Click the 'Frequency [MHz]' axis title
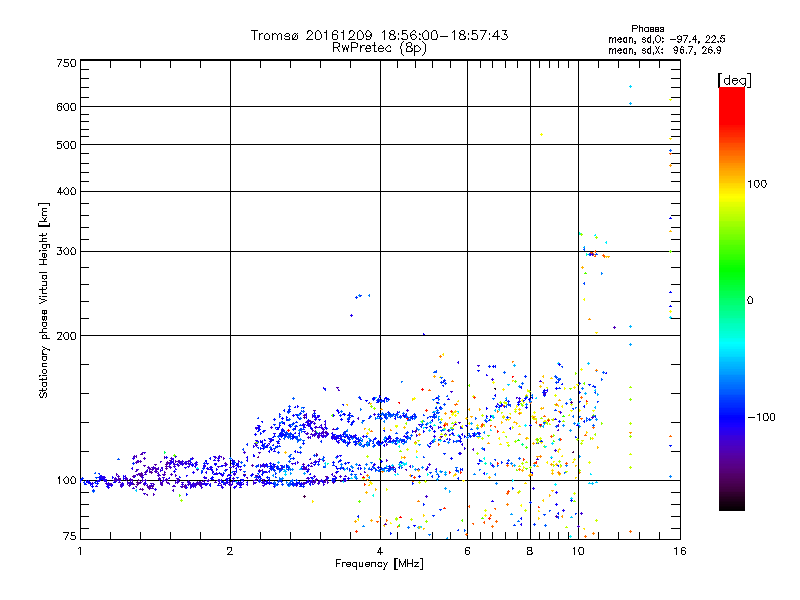The width and height of the screenshot is (800, 600). click(x=379, y=564)
